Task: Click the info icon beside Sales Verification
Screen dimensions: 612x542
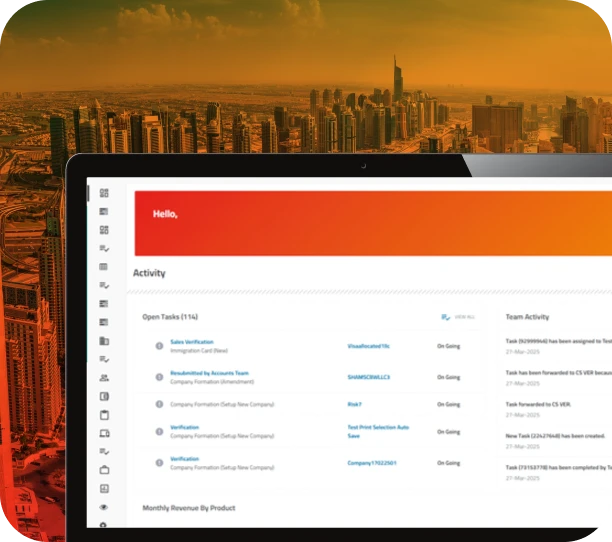Action: click(x=159, y=346)
